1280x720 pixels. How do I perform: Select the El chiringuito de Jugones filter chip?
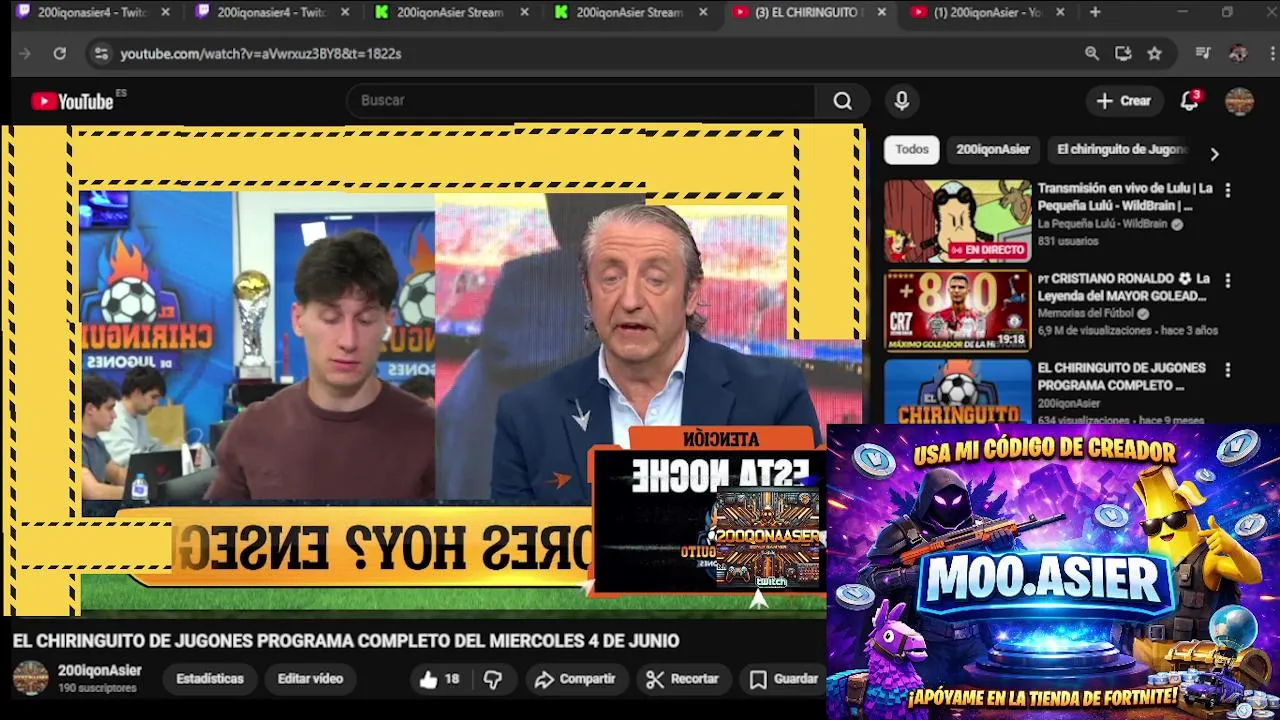tap(1122, 149)
